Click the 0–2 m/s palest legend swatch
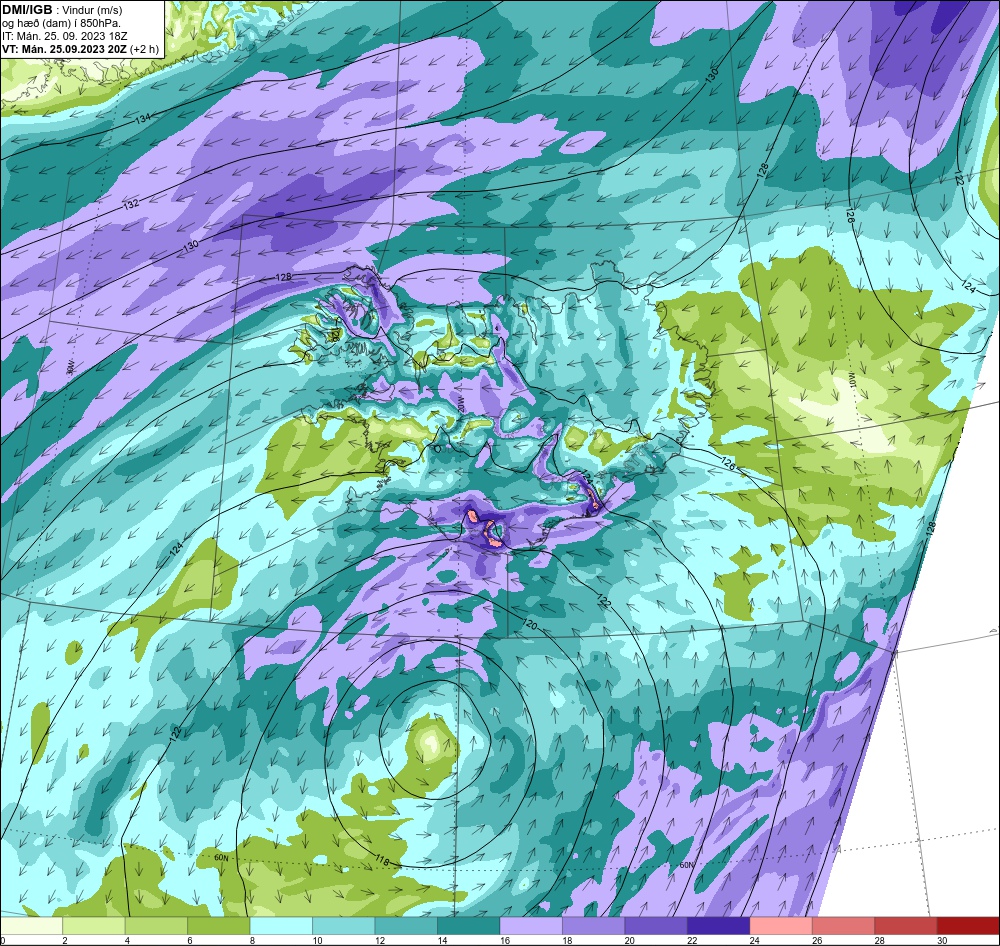1000x946 pixels. coord(31,926)
